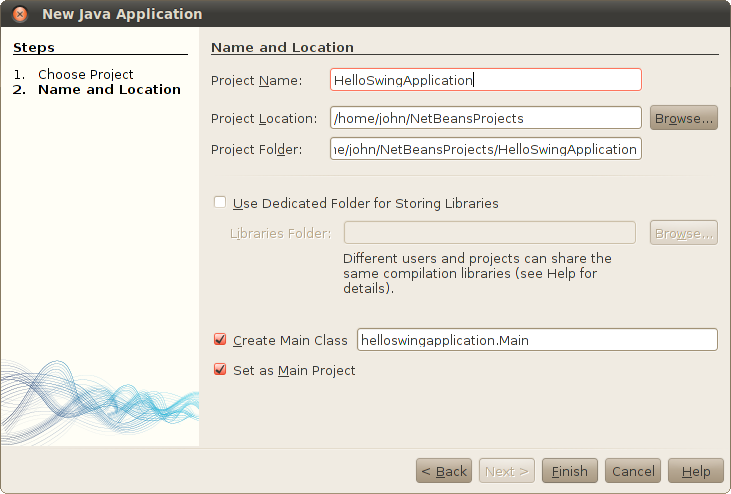Uncheck the Create Main Class checkbox
The height and width of the screenshot is (494, 731).
[x=220, y=340]
